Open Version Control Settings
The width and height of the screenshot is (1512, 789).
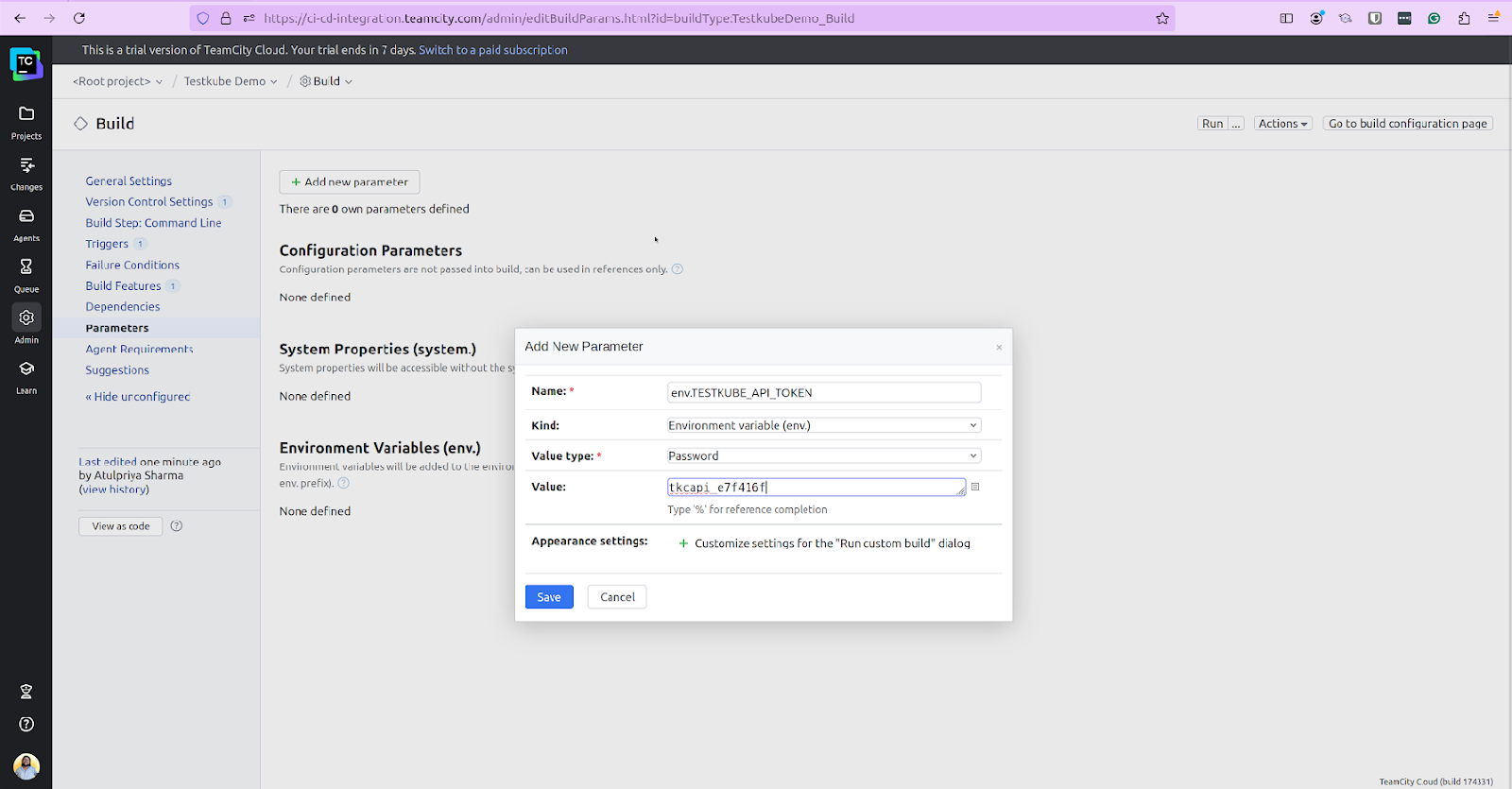(149, 201)
